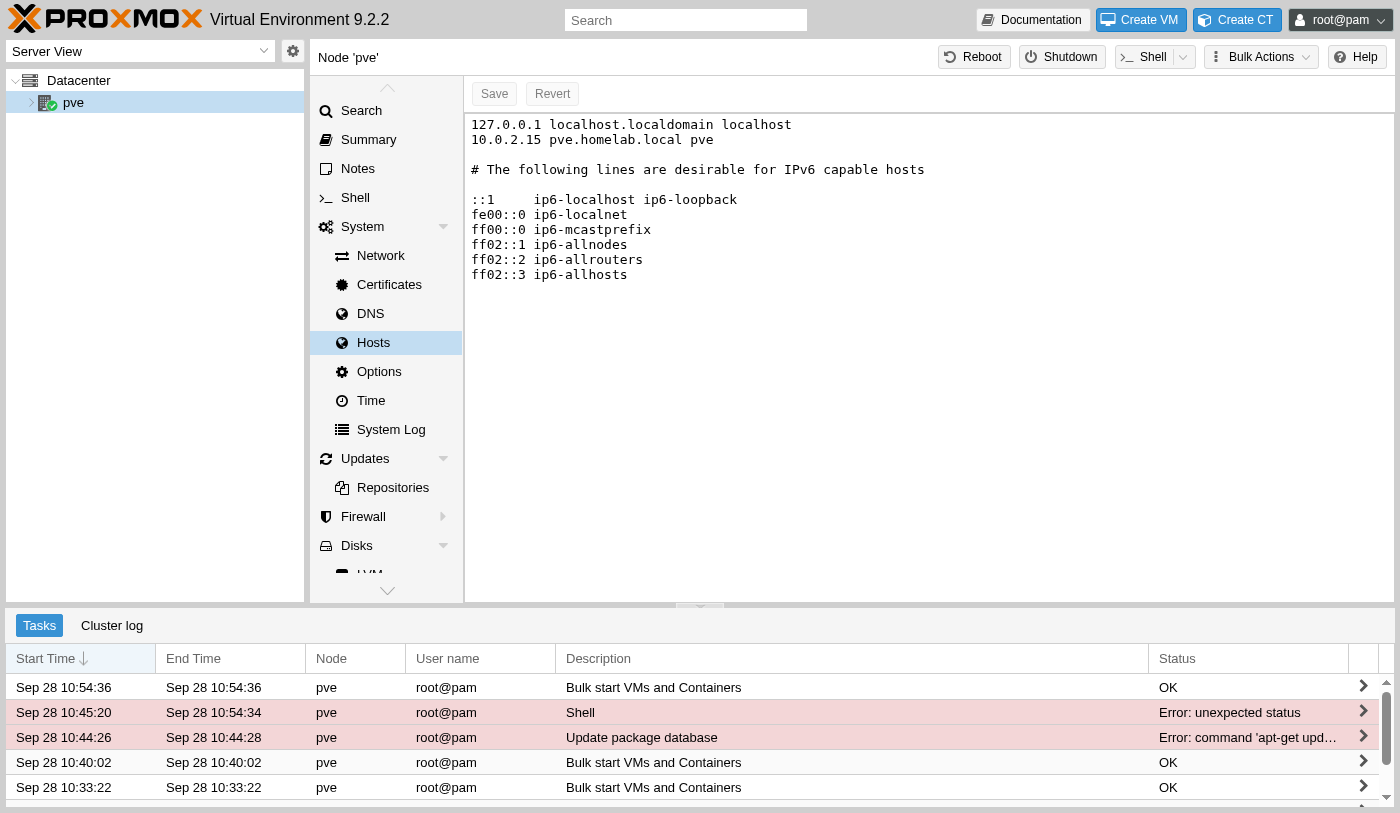The image size is (1400, 813).
Task: Open details arrow for Shell task row
Action: coord(1363,712)
